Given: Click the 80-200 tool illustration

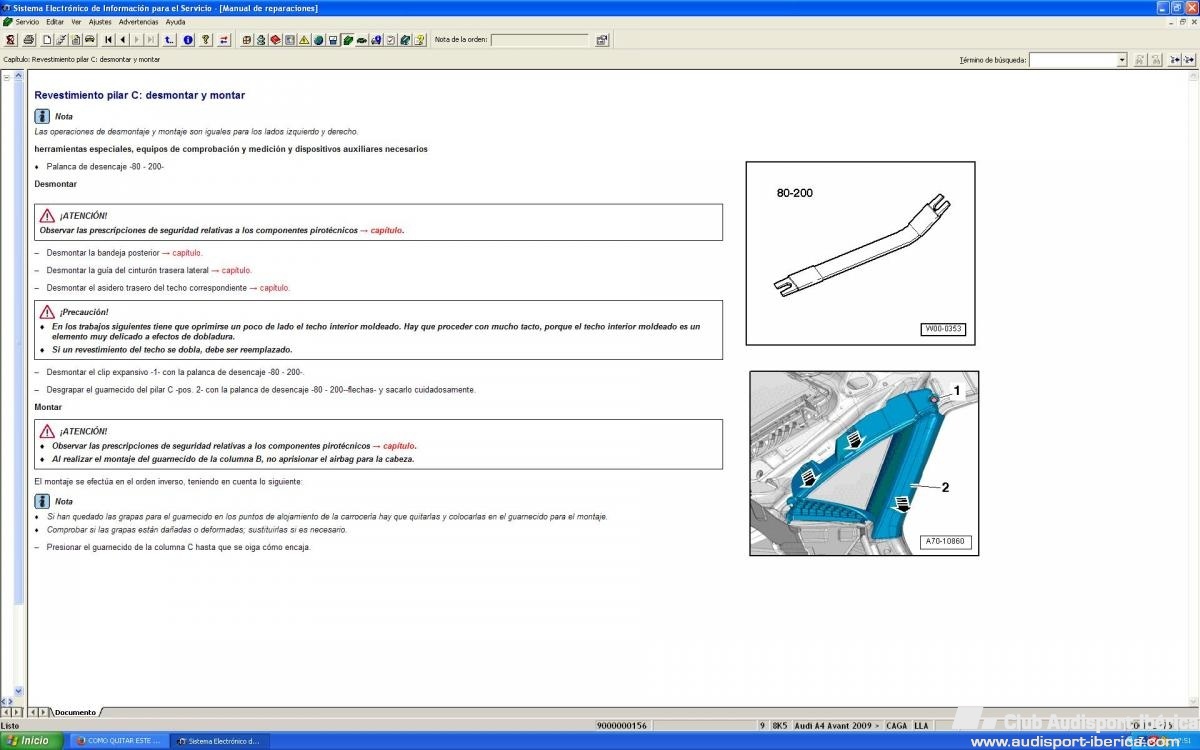Looking at the screenshot, I should (860, 253).
